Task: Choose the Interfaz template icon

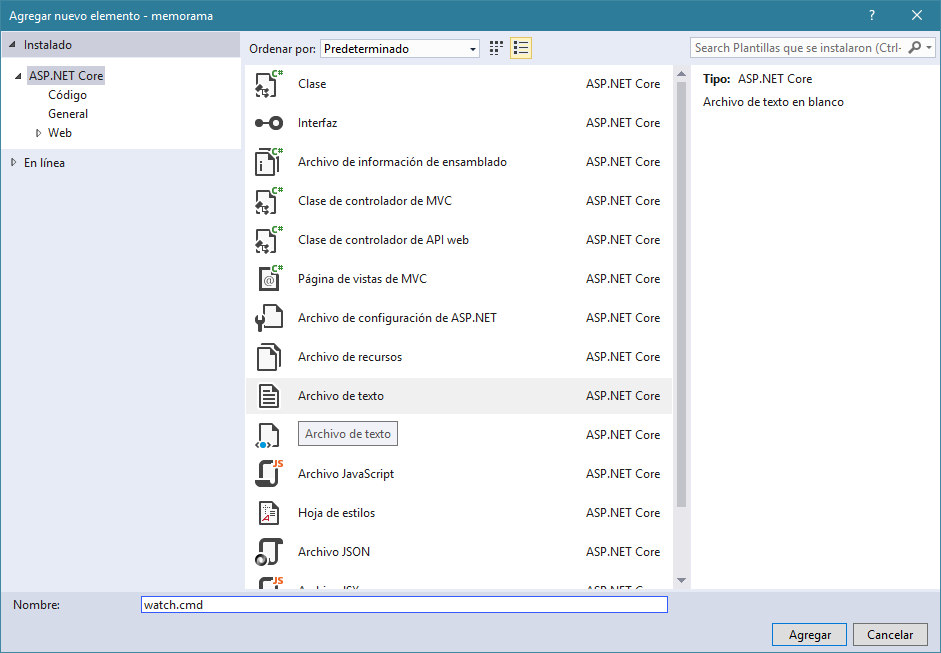Action: point(269,123)
